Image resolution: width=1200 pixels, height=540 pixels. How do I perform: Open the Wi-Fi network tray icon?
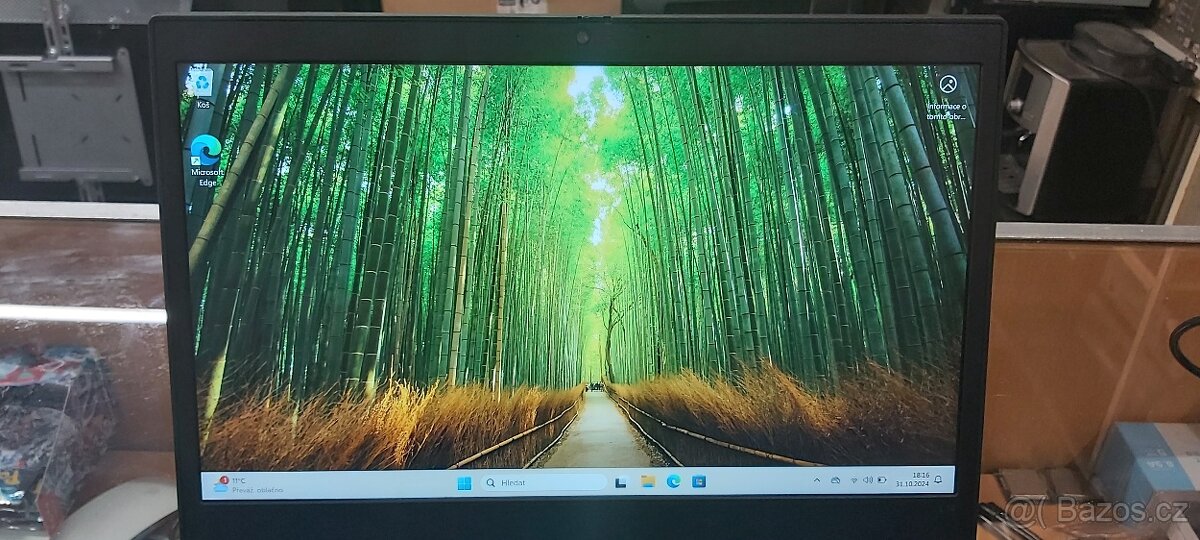coord(854,480)
